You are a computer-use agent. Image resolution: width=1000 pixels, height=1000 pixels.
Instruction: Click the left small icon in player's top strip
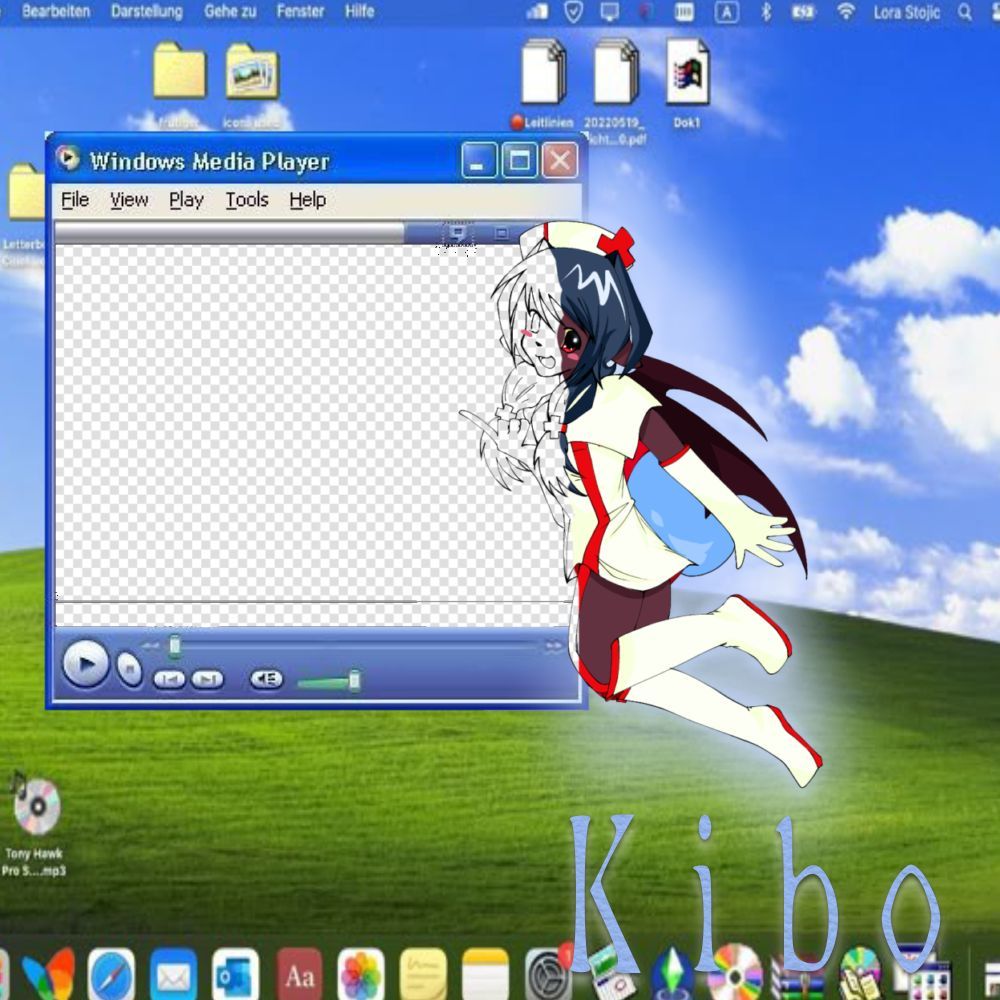457,233
